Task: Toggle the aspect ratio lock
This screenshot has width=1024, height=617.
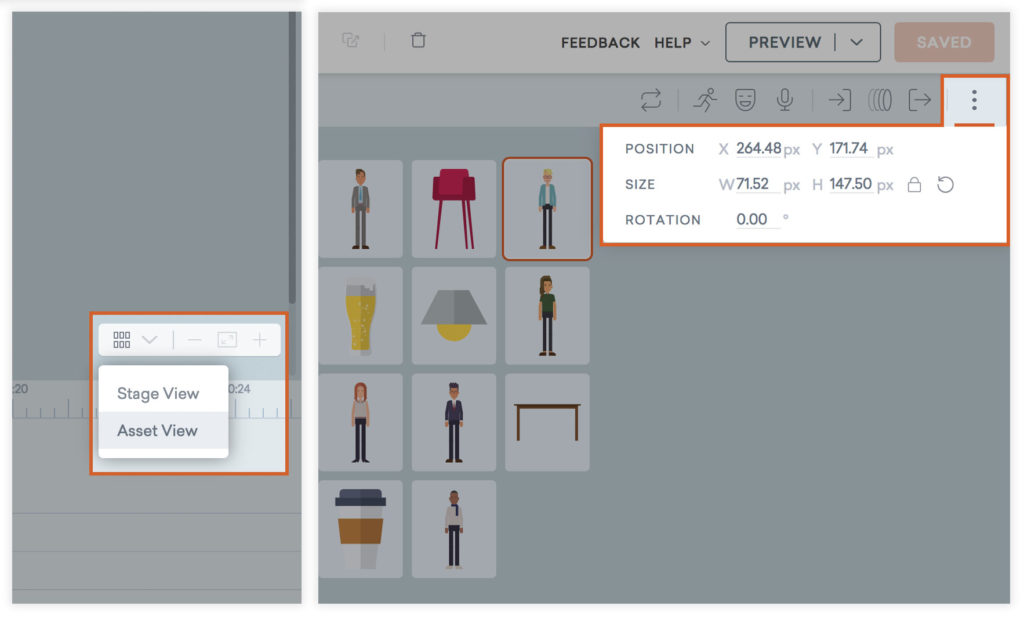Action: pos(913,185)
